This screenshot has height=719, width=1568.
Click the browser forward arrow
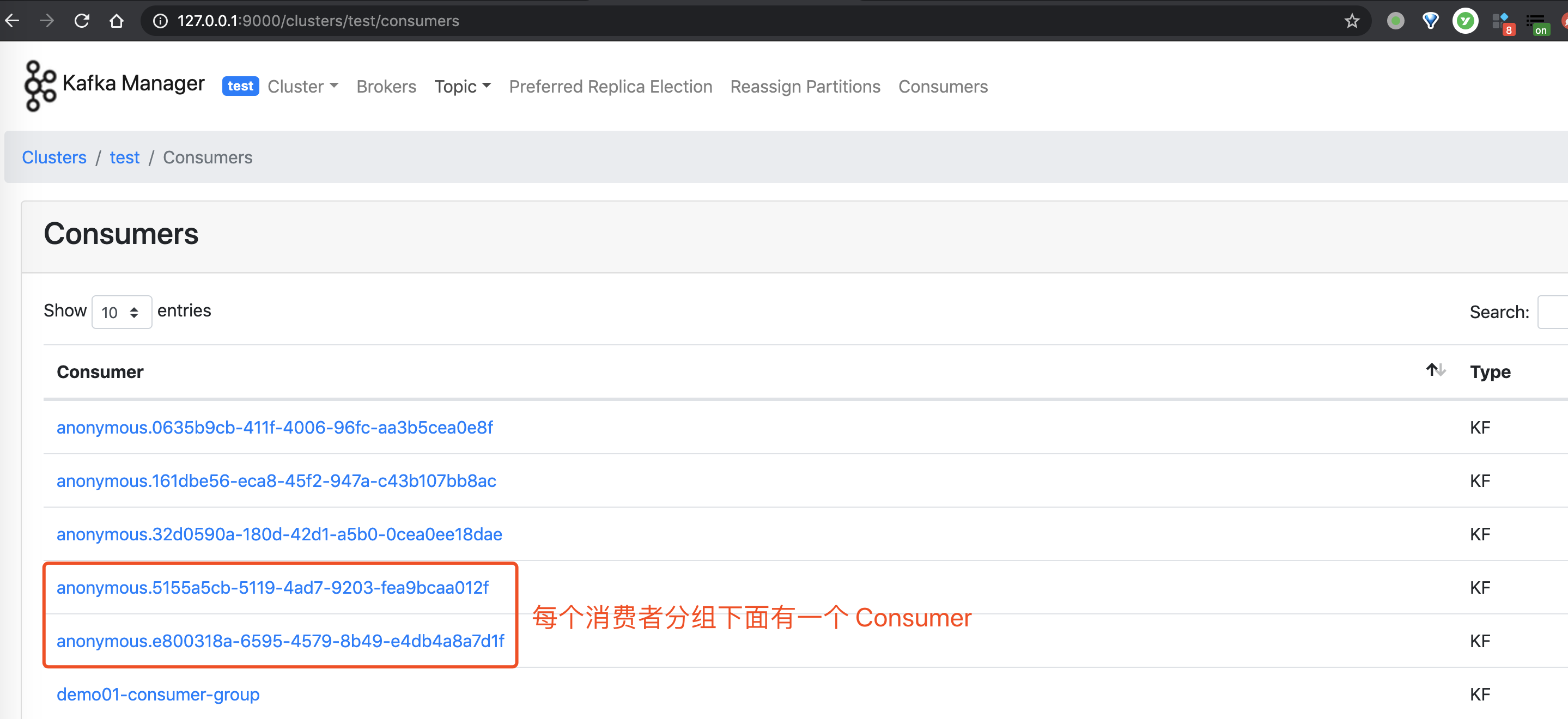click(46, 21)
